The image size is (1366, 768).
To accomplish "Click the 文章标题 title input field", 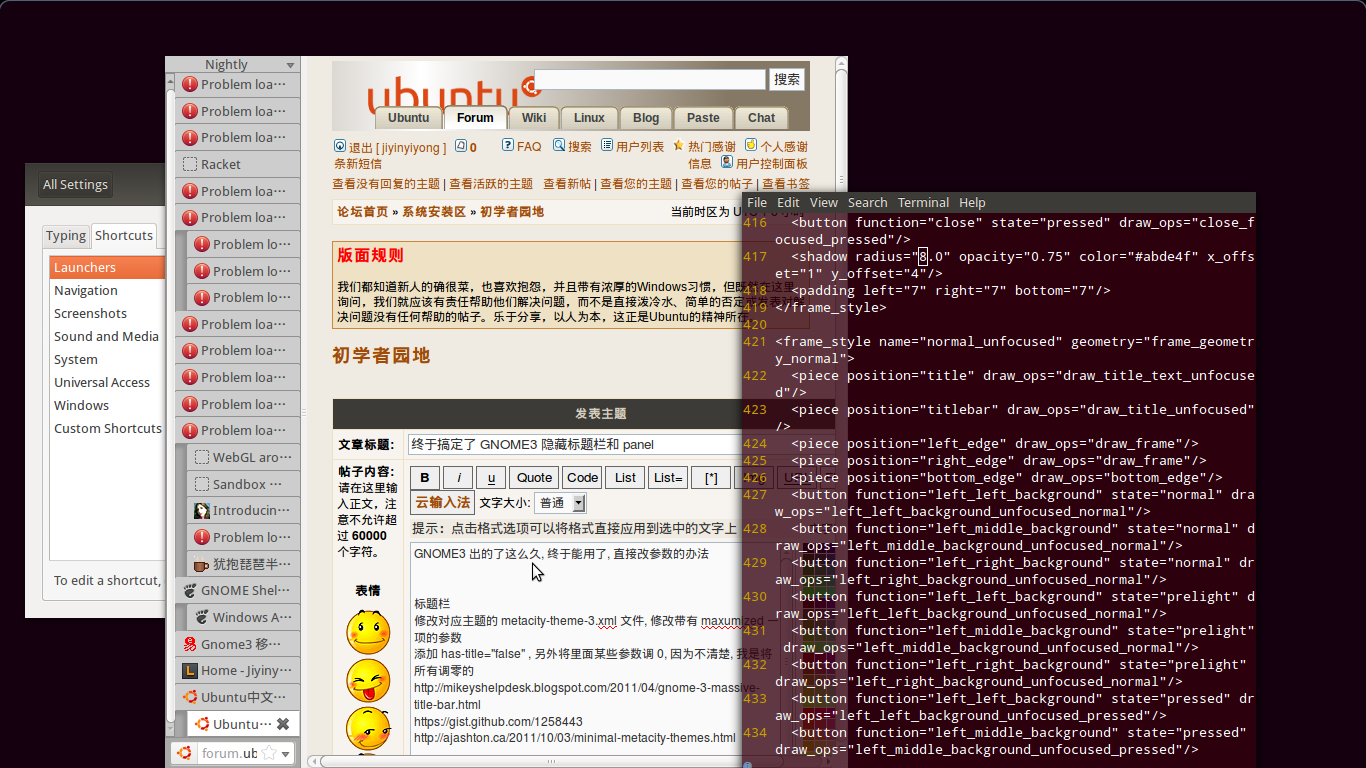I will [x=575, y=444].
